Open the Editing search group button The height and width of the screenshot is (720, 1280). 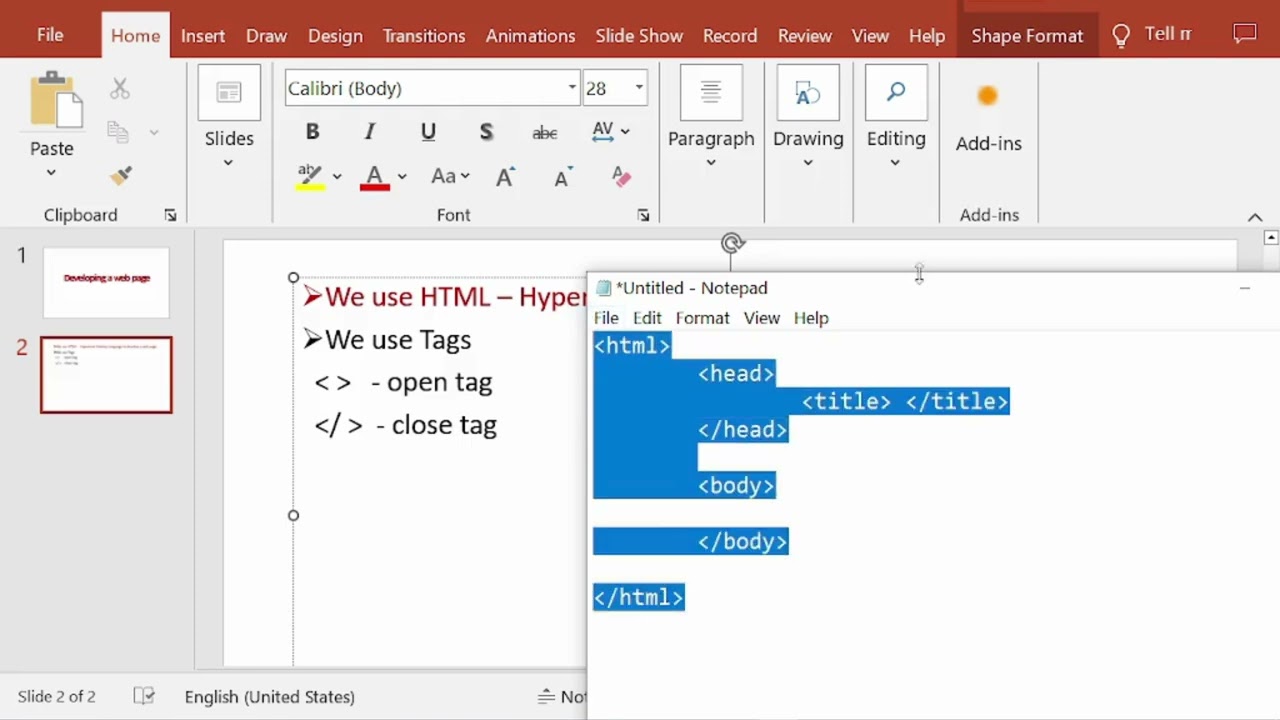coord(896,118)
